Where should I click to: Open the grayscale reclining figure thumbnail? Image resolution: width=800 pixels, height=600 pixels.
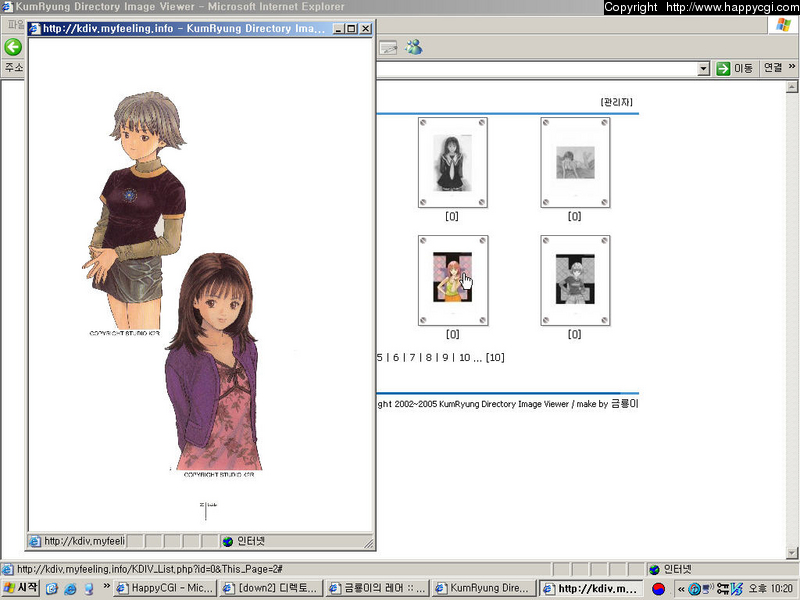pyautogui.click(x=575, y=163)
